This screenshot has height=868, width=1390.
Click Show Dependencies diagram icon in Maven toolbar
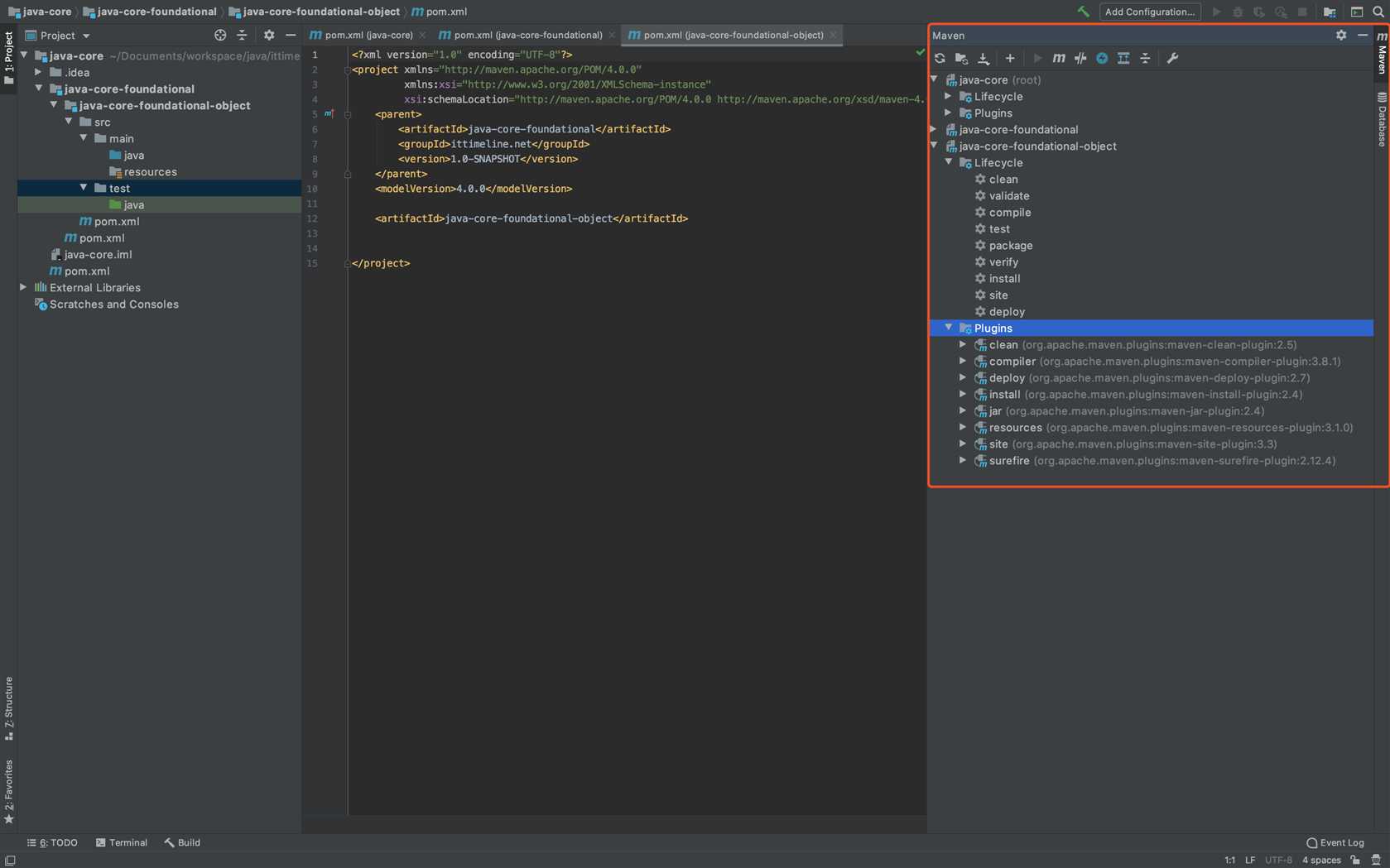tap(1123, 58)
